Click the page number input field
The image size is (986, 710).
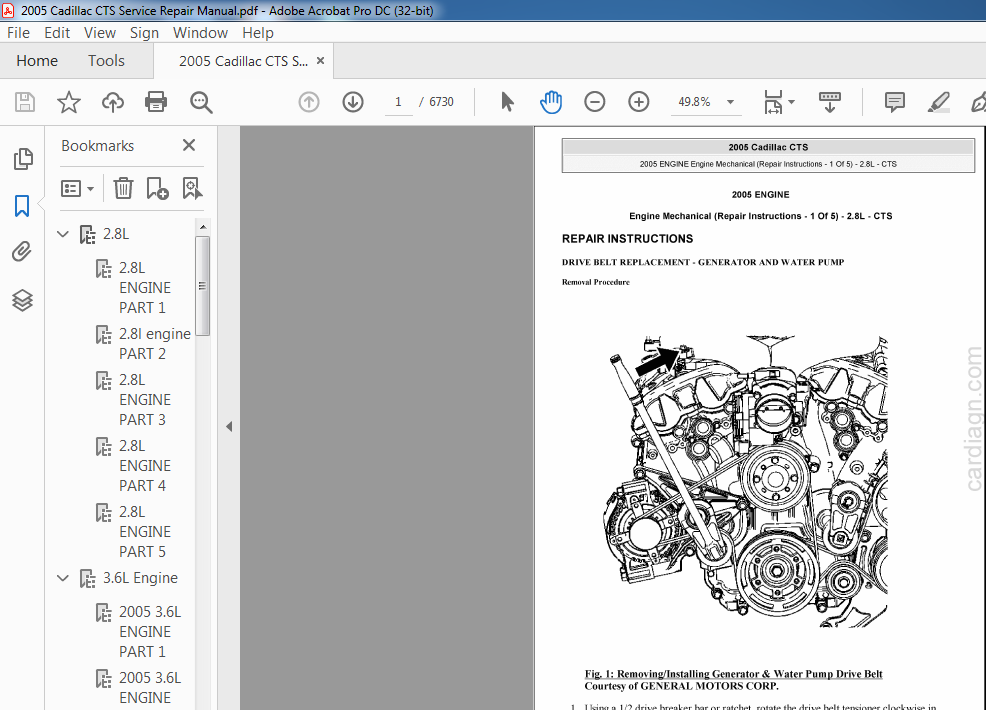(398, 102)
